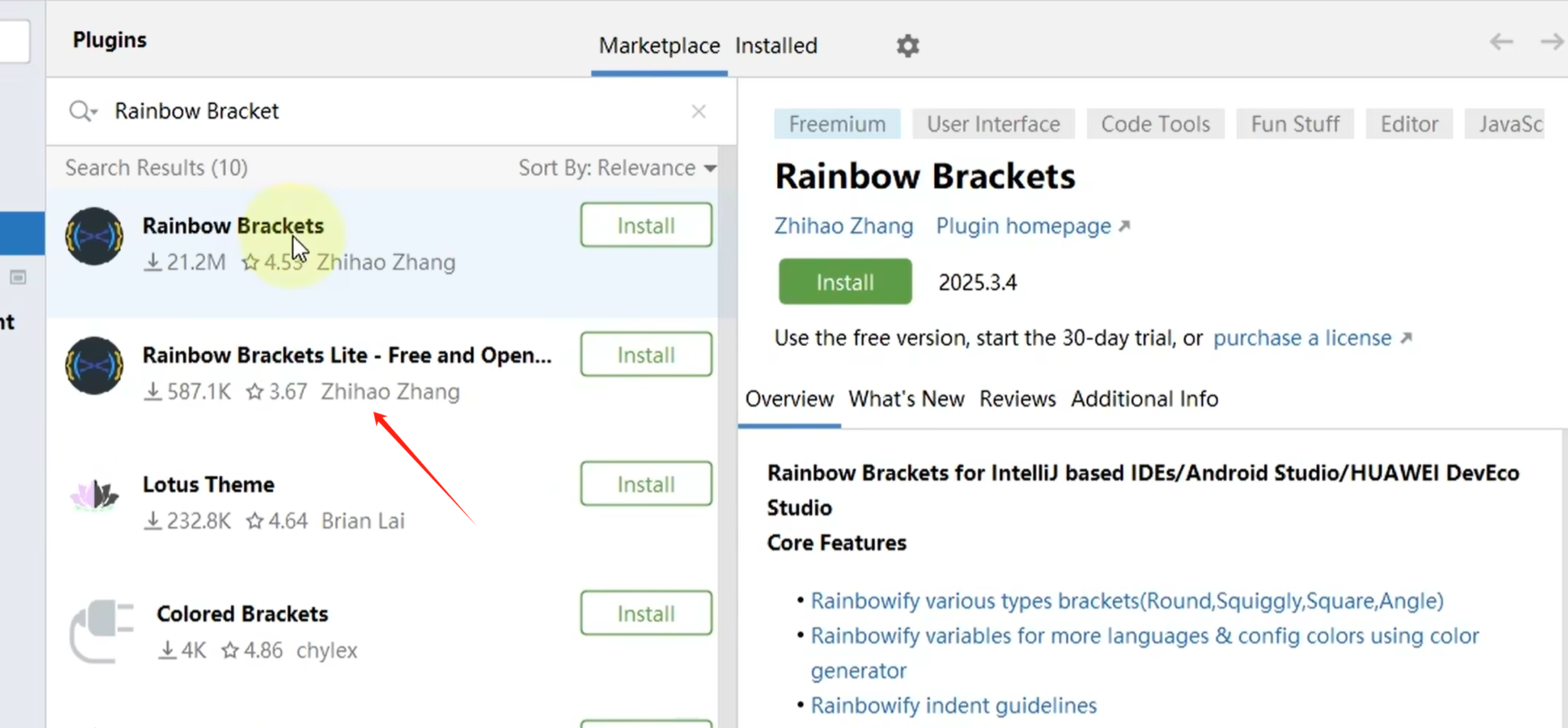Open the Additional Info tab
This screenshot has width=1568, height=728.
[1145, 399]
